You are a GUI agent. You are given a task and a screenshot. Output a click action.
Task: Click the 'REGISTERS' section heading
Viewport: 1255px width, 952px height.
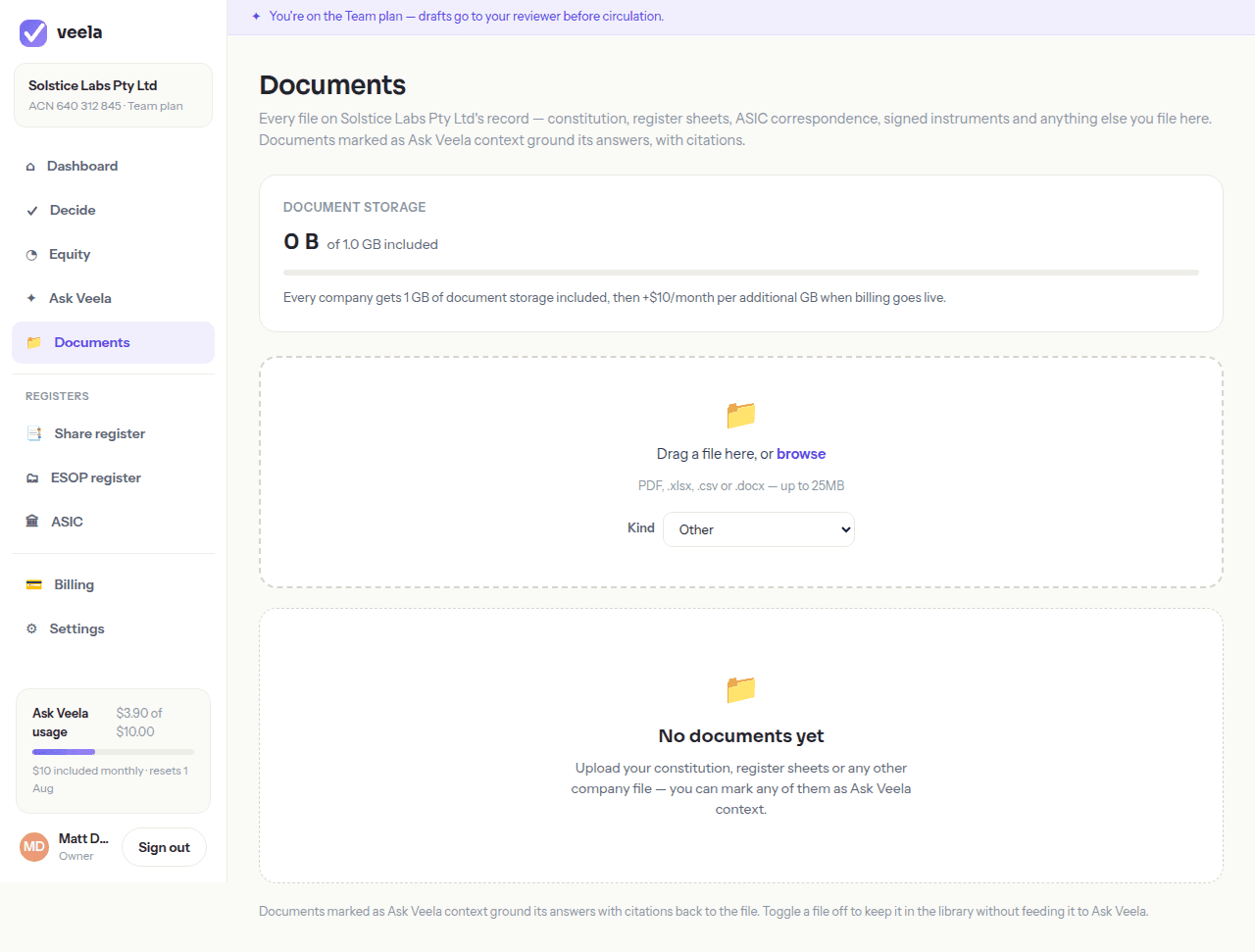click(57, 396)
